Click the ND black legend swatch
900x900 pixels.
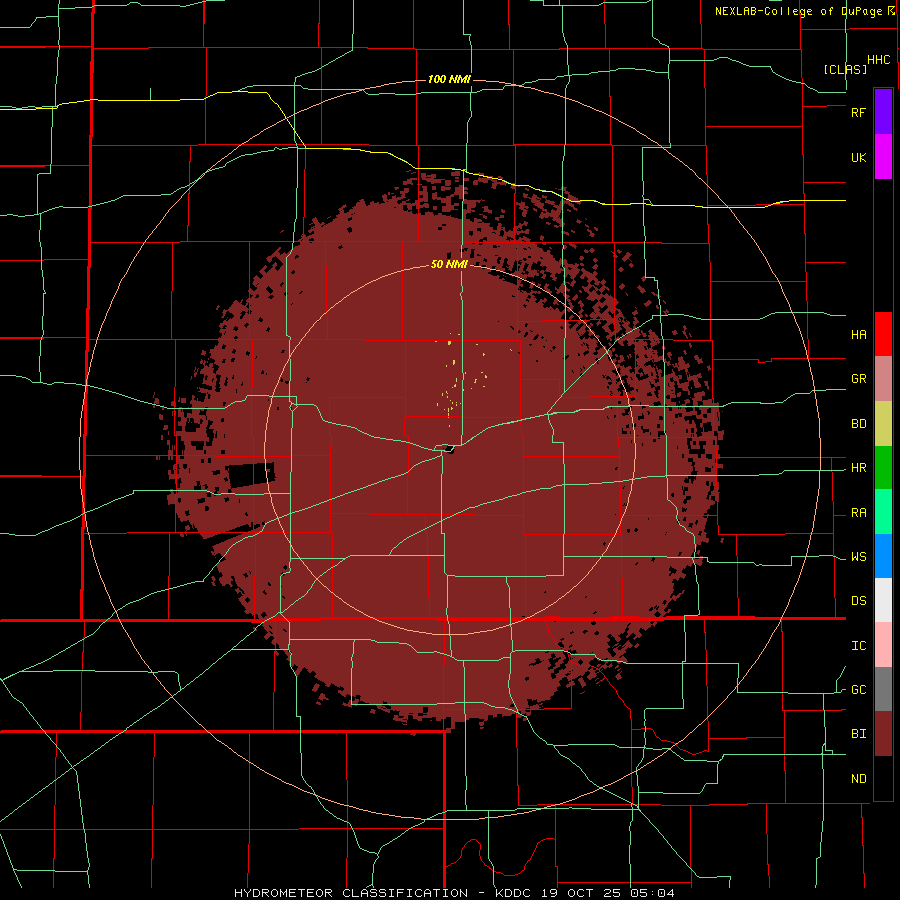883,778
